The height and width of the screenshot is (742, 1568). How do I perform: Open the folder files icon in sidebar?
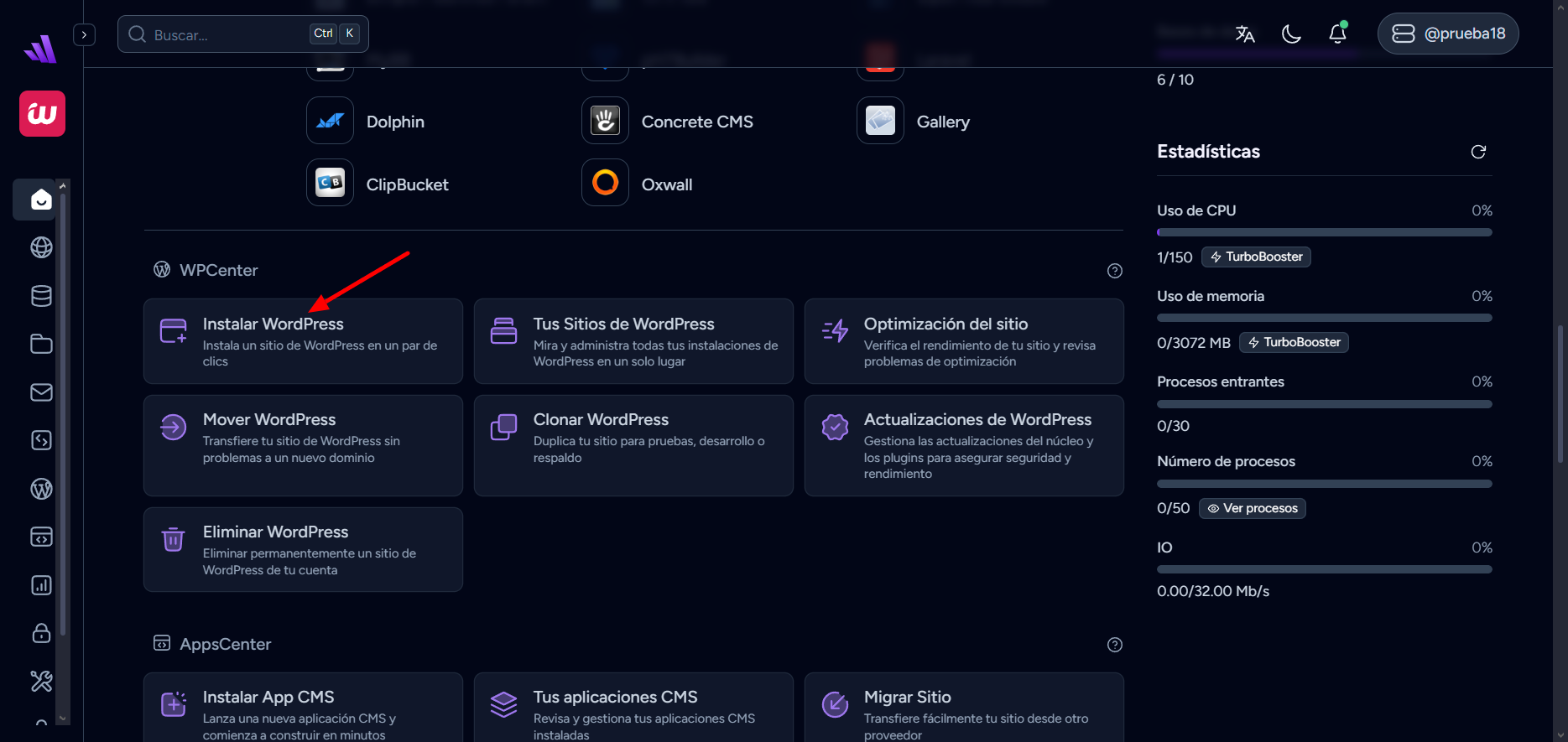point(41,344)
